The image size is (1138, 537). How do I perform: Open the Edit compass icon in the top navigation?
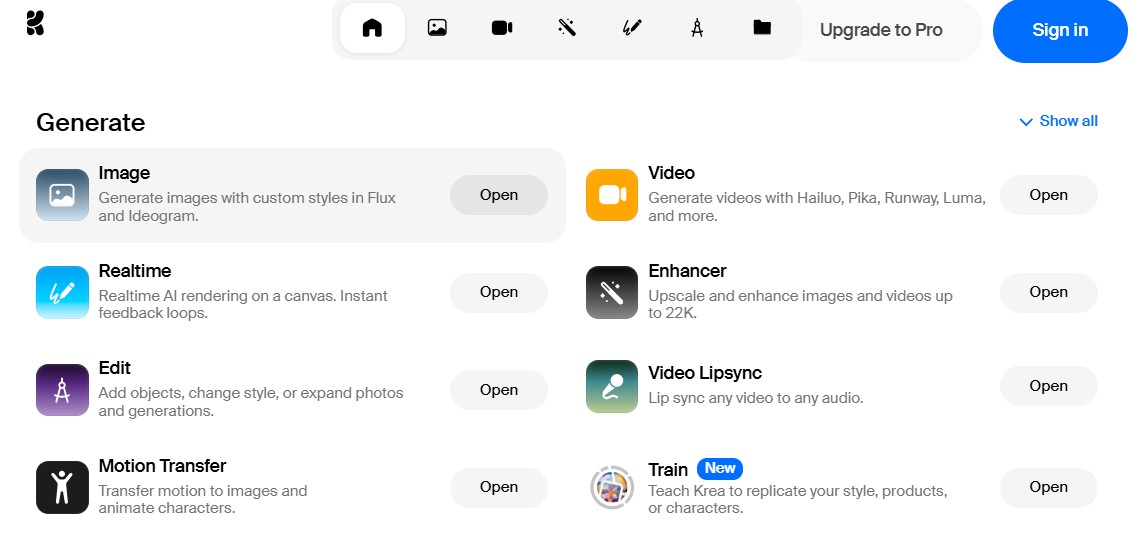[x=697, y=29]
